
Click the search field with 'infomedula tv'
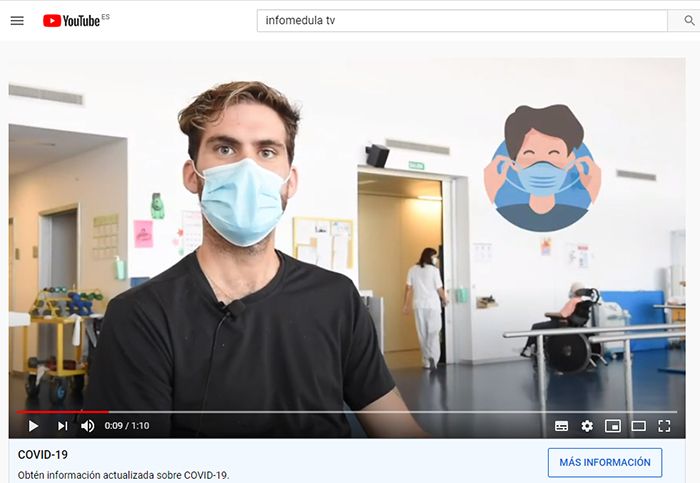462,21
